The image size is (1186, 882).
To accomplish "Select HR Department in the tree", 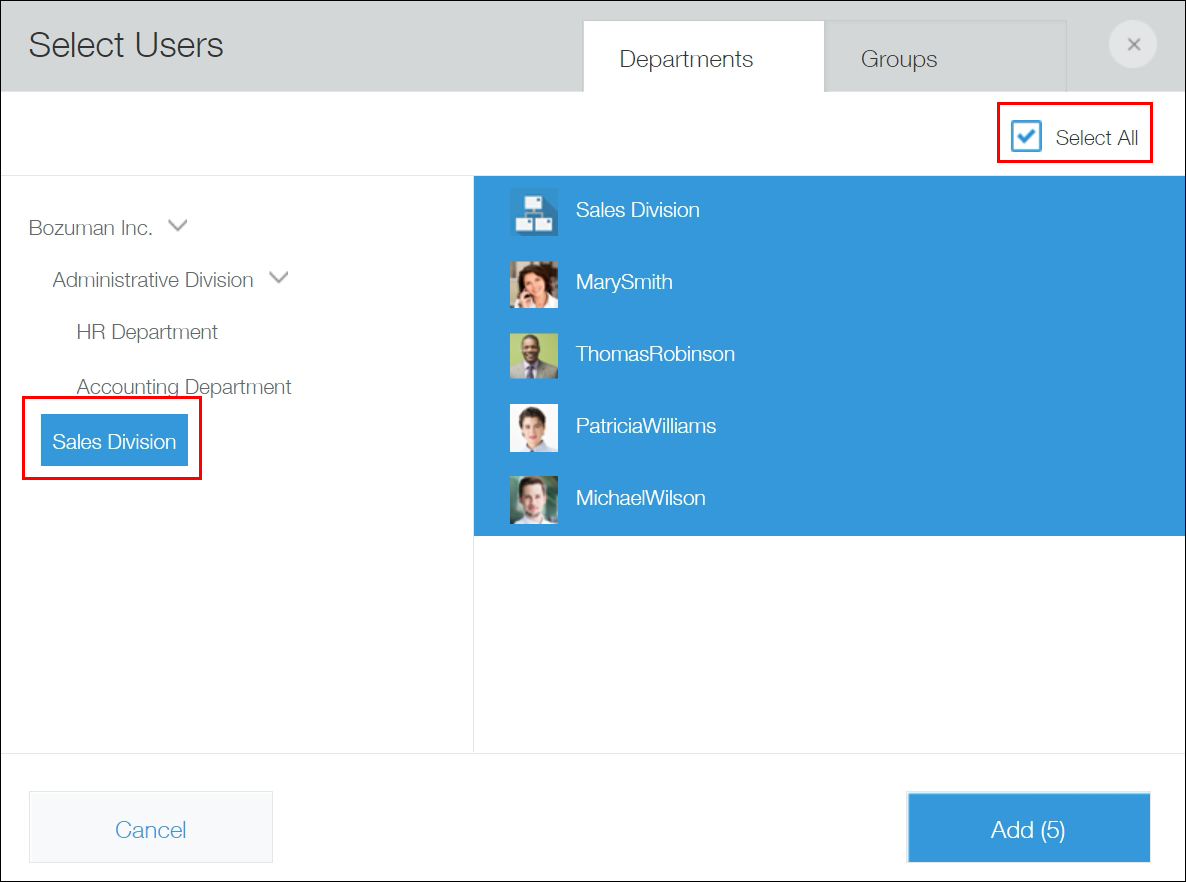I will tap(147, 331).
